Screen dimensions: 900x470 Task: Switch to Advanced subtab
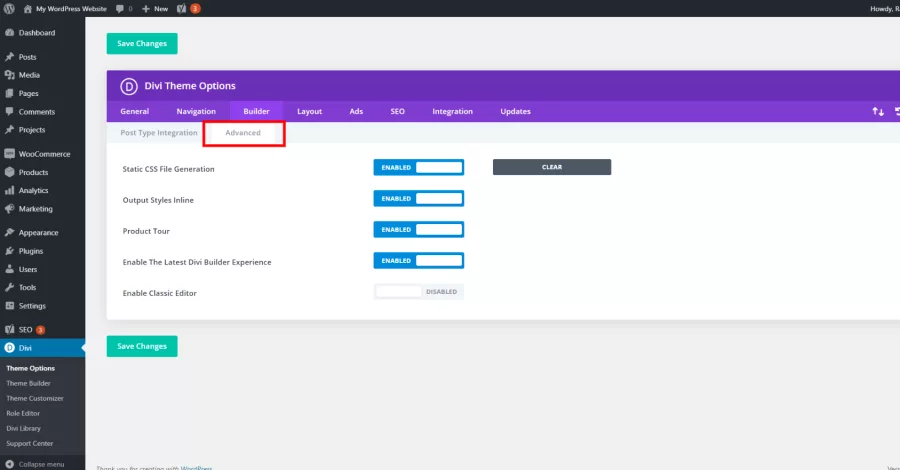click(243, 133)
